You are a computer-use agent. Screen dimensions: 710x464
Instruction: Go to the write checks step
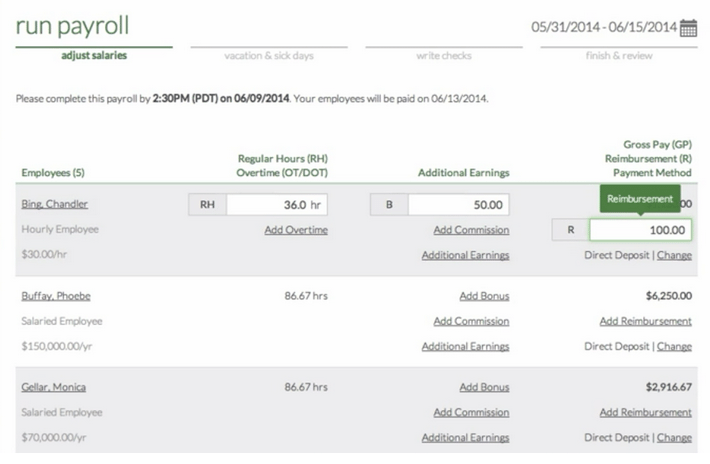444,56
